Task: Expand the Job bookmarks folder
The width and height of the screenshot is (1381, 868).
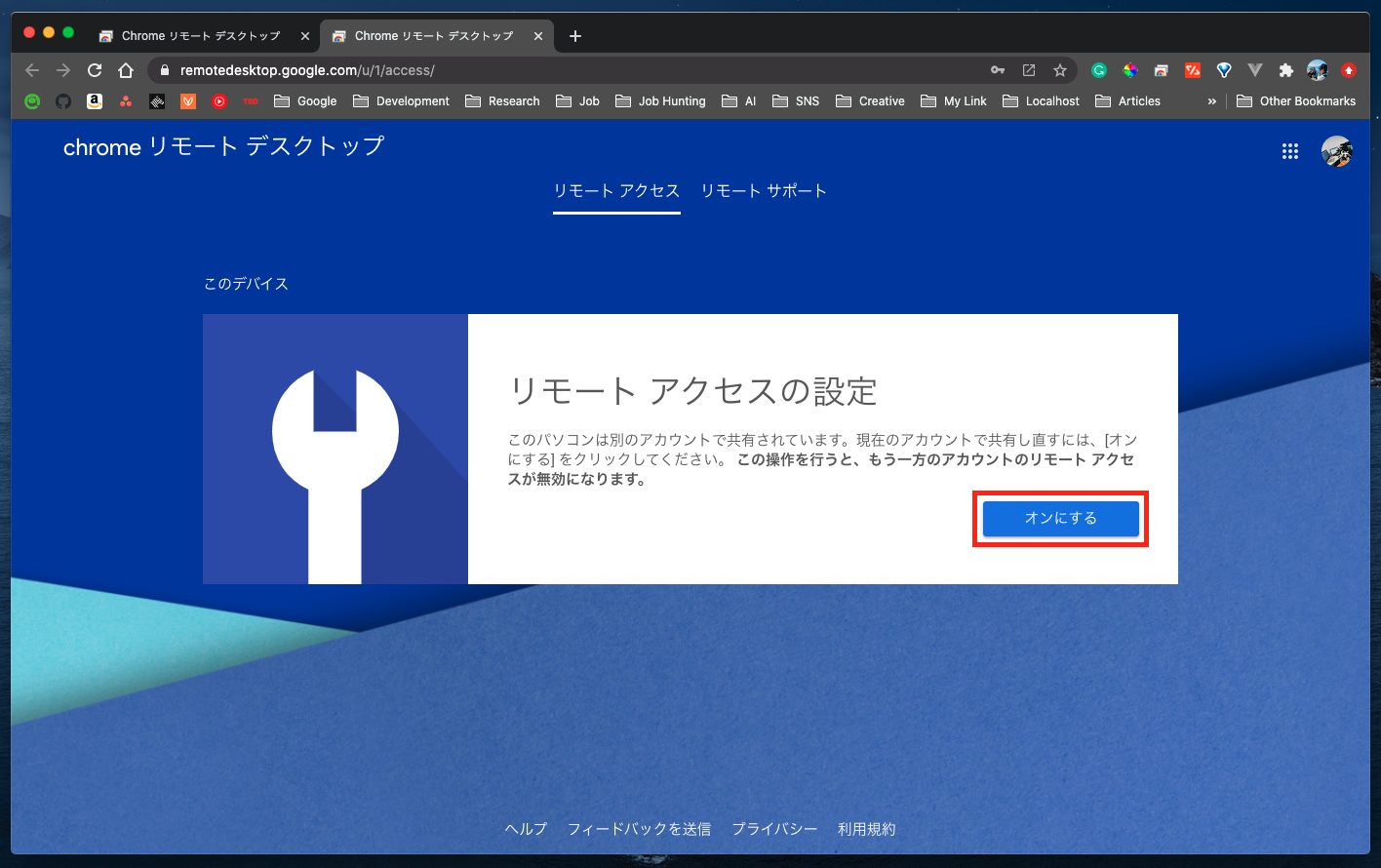Action: click(577, 101)
